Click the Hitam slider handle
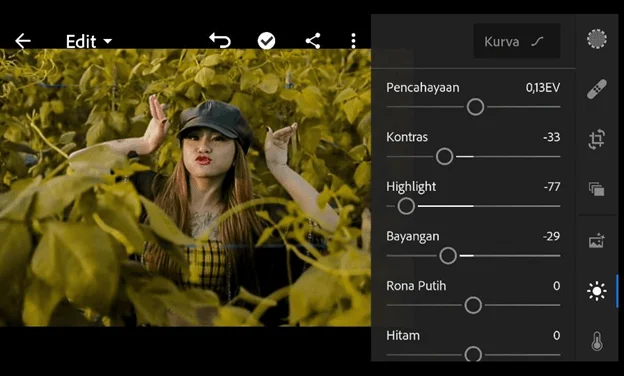 (x=473, y=354)
